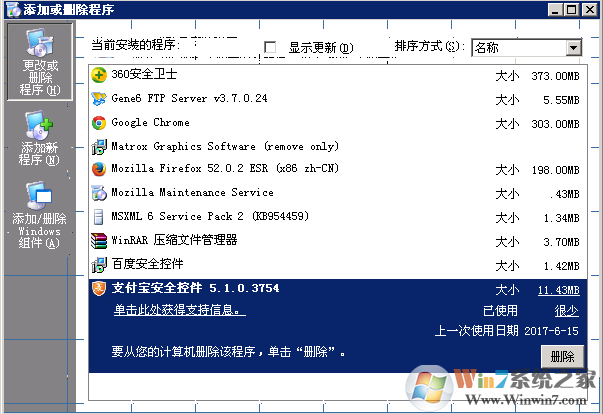Viewport: 603px width, 414px height.
Task: Click the 3.70MB size value
Action: click(x=561, y=242)
